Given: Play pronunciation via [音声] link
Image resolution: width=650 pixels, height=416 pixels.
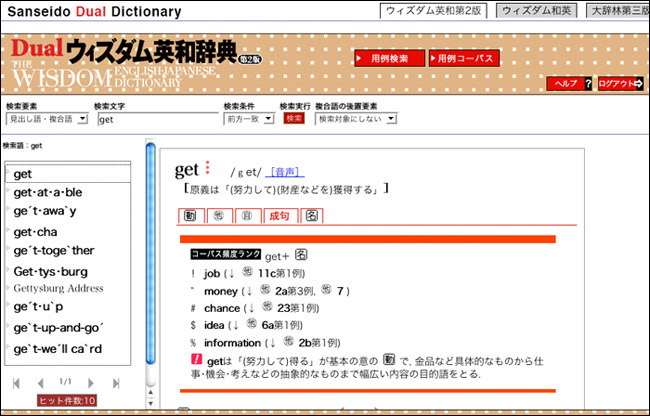Looking at the screenshot, I should click(x=285, y=172).
